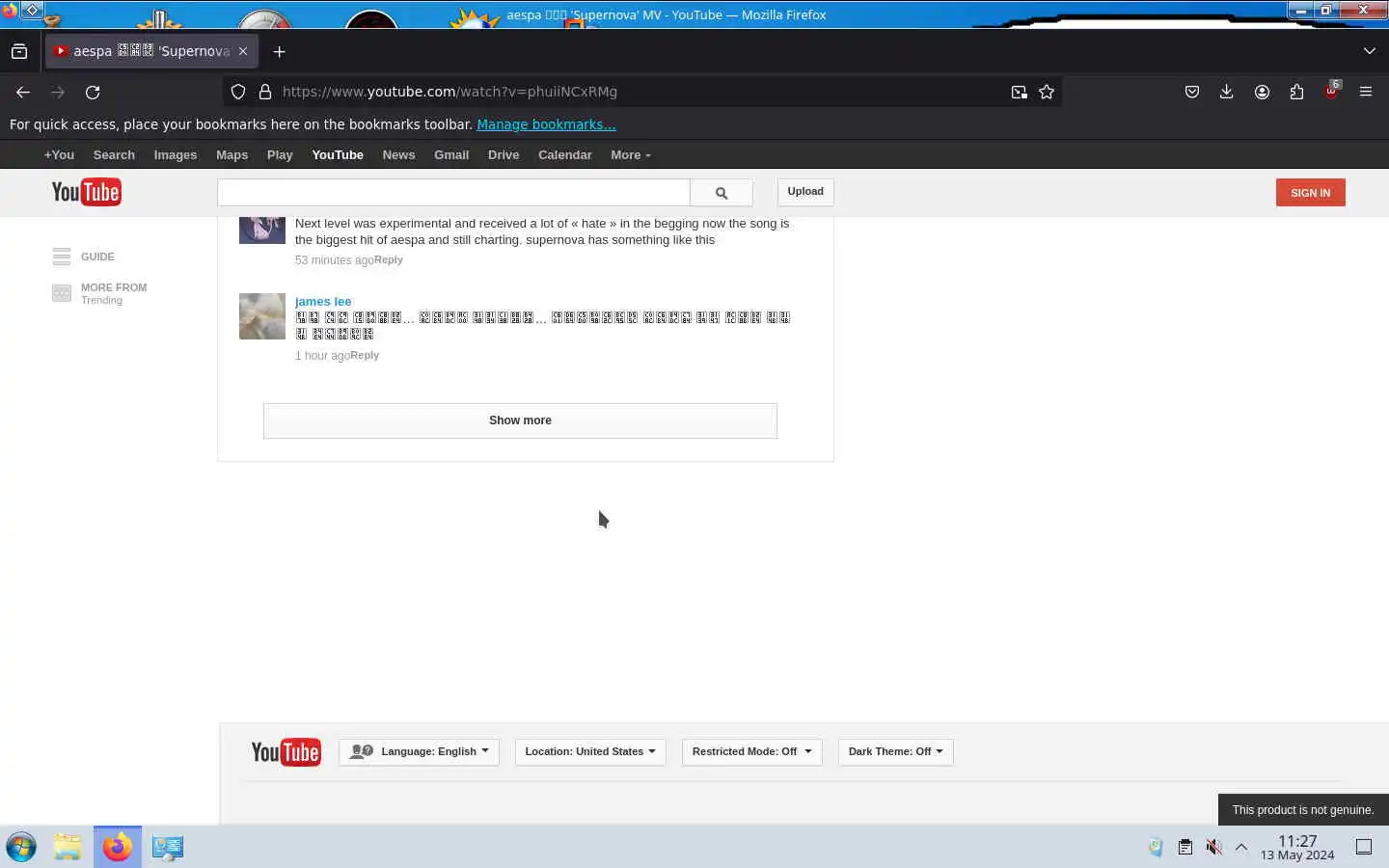Image resolution: width=1389 pixels, height=868 pixels.
Task: Click the uBlock Origin extension icon
Action: point(1331,93)
